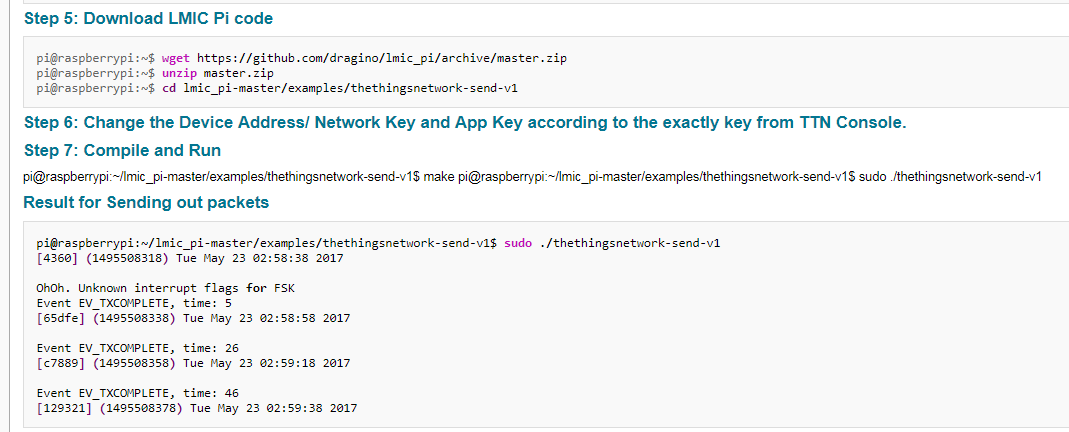Click the [65dfe] timestamp output line
The image size is (1069, 432).
click(193, 319)
